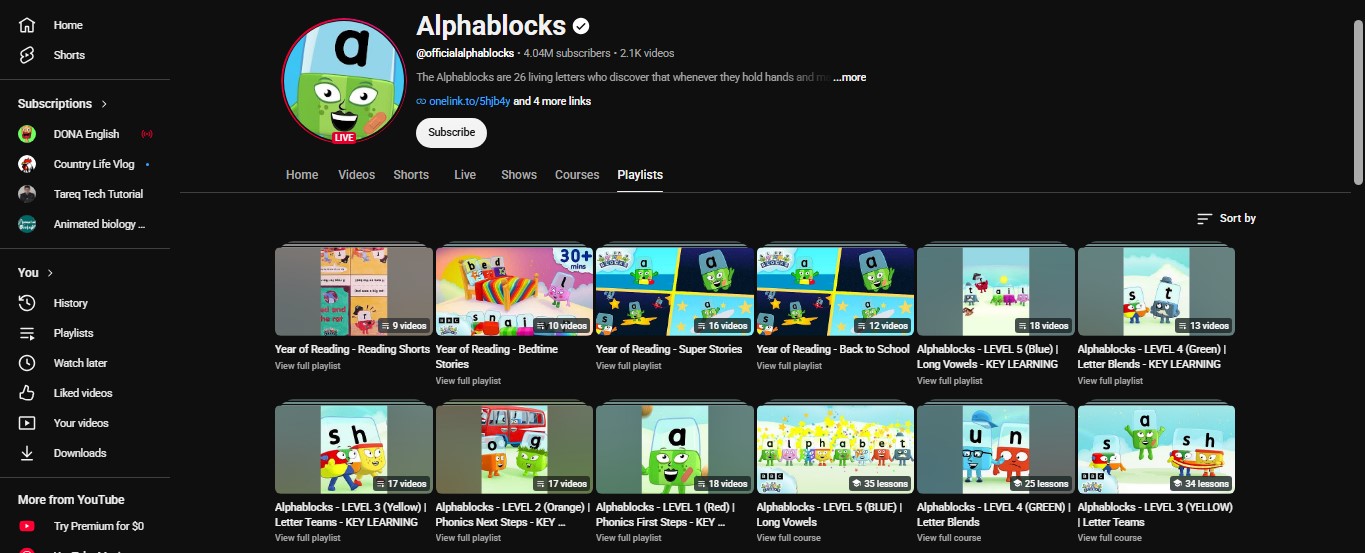View full course for LEVEL 4 (GREEN) Letter Blends
The image size is (1365, 553).
[949, 538]
